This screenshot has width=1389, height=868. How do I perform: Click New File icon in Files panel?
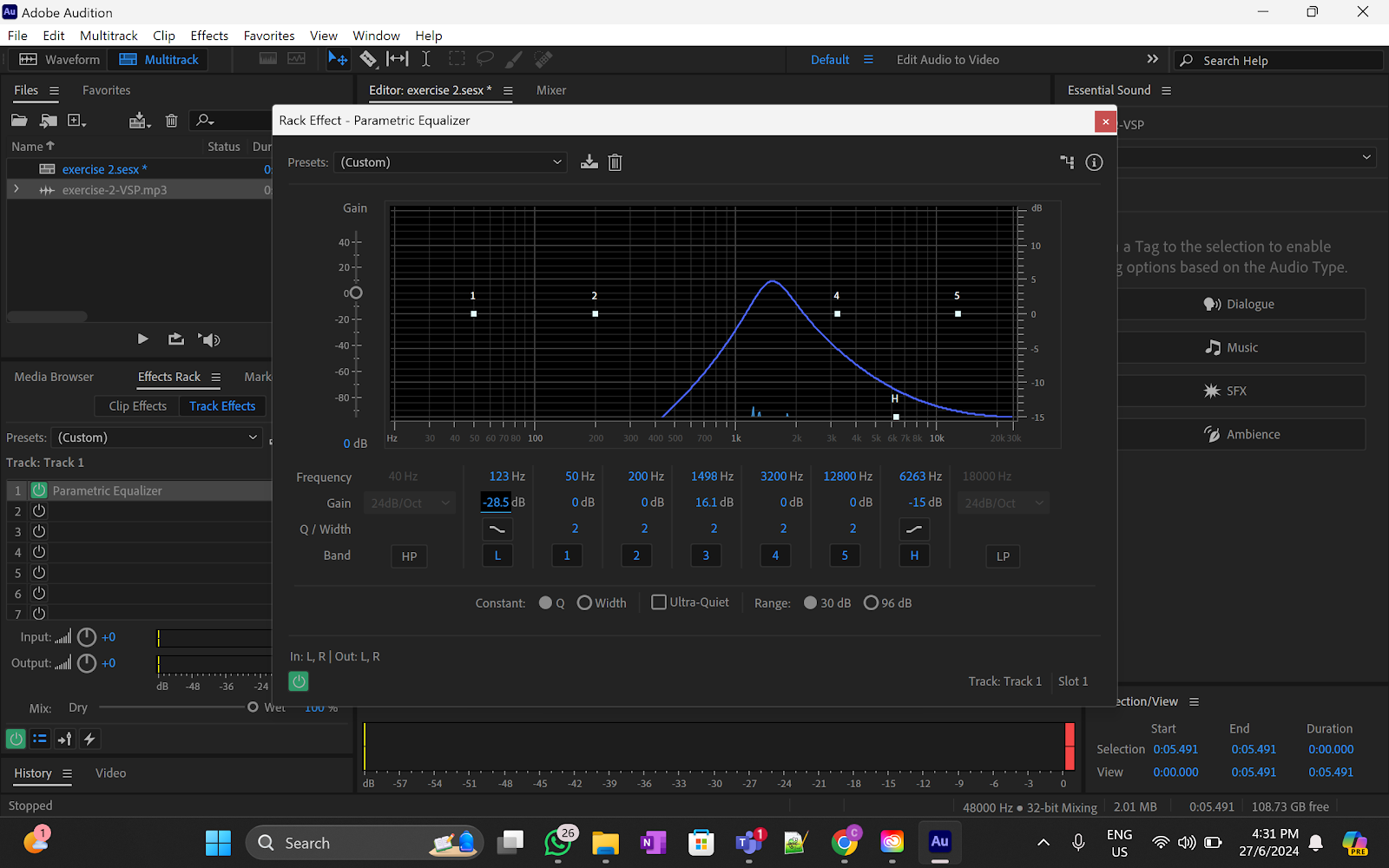(x=76, y=120)
